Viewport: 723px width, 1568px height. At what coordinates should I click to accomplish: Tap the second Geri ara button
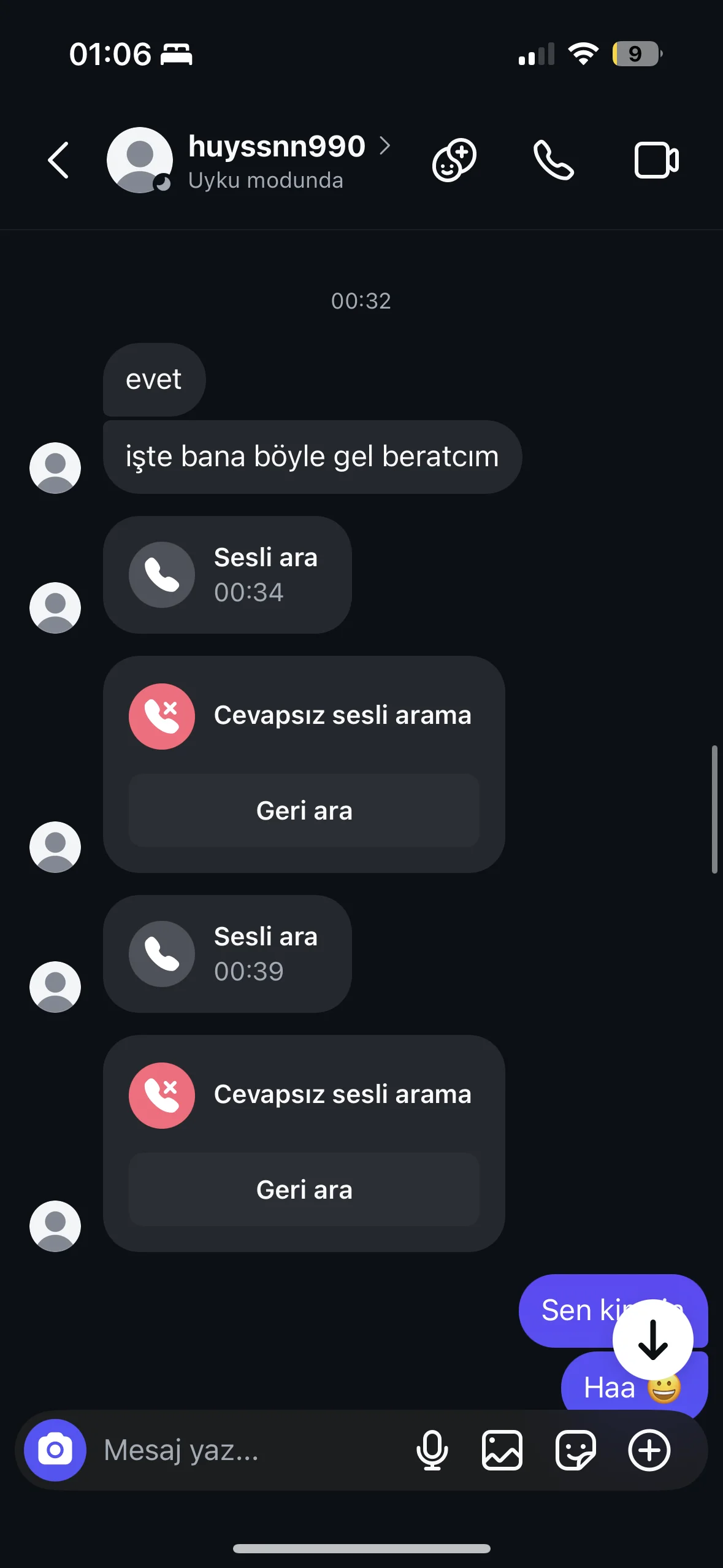point(304,1189)
